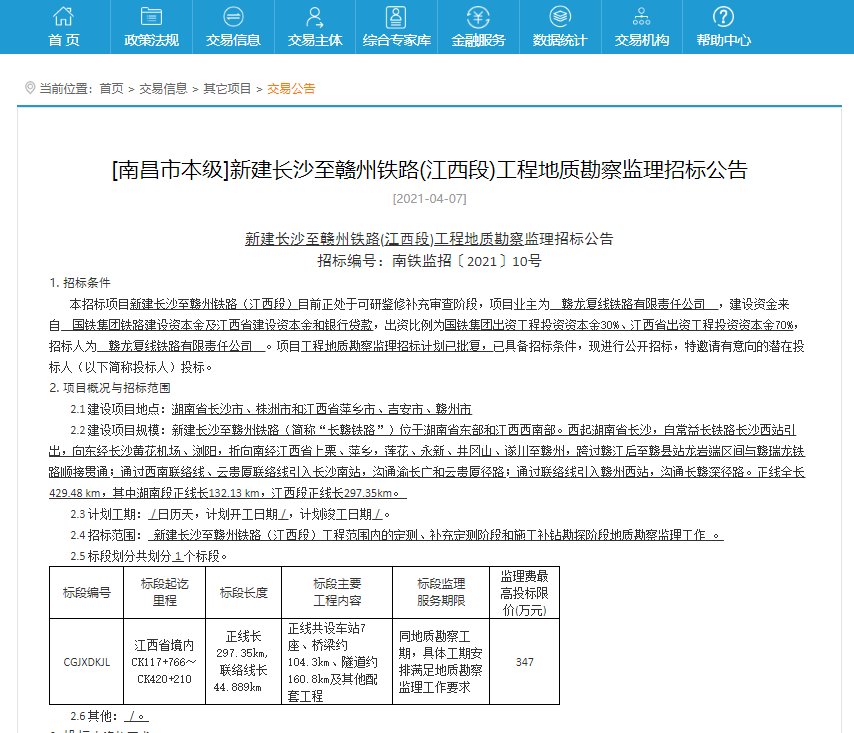The image size is (854, 733).
Task: Click the 数据统计 layers icon
Action: (x=560, y=16)
